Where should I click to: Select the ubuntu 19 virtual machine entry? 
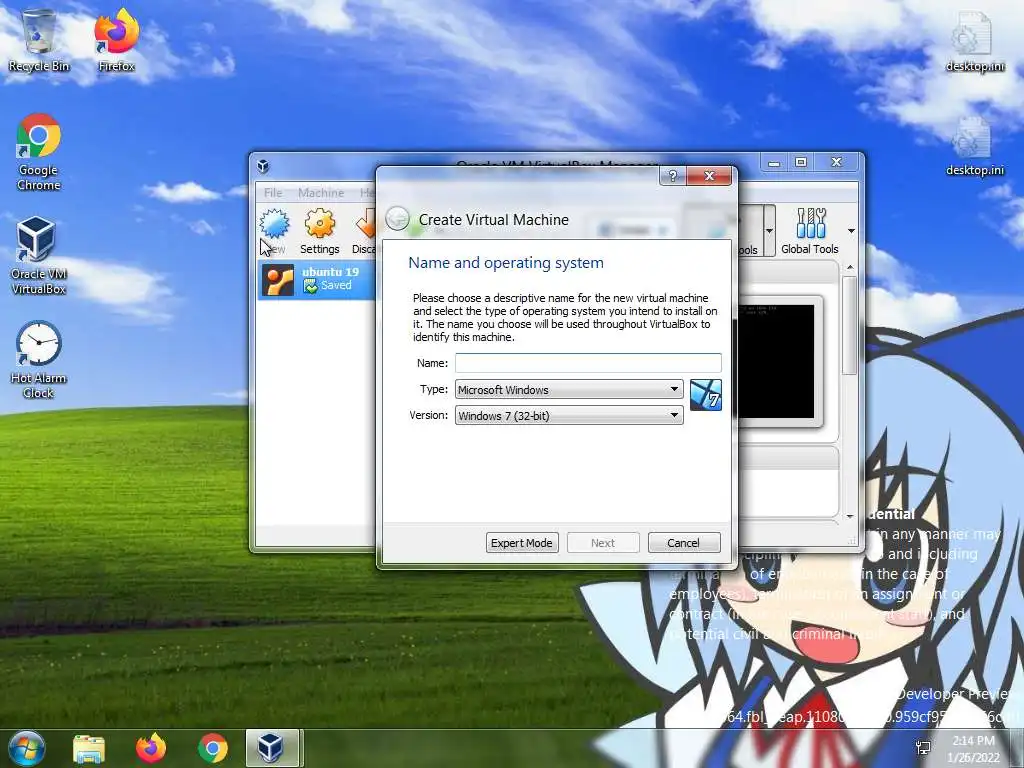click(317, 279)
